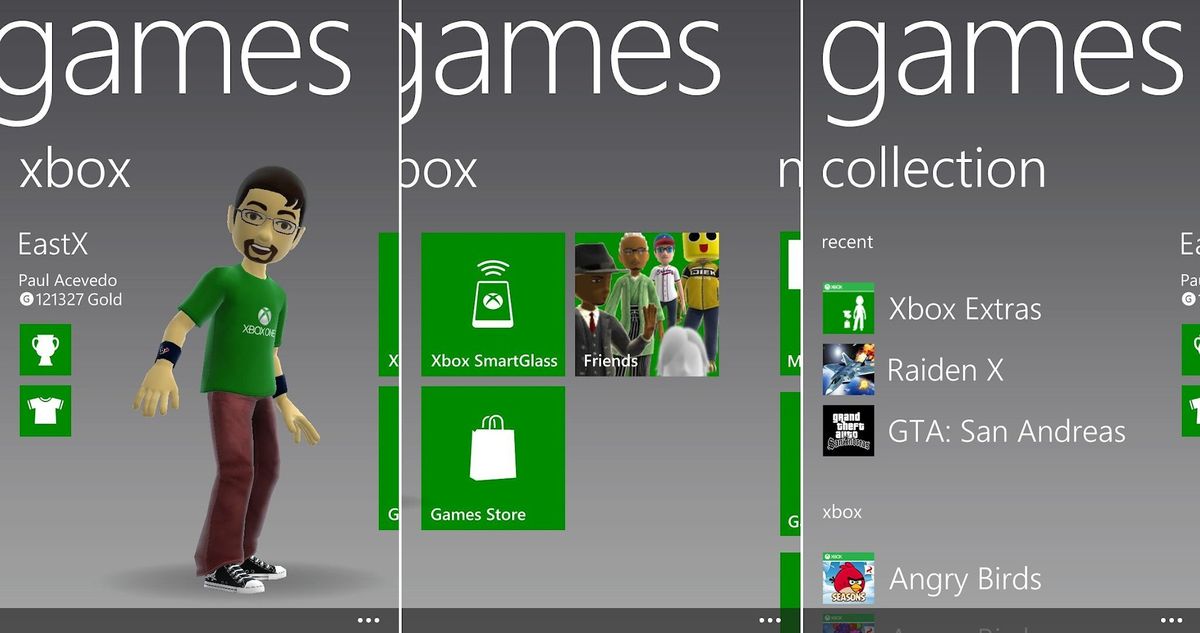Tap the SmartGlass wireless signal glyph
The image size is (1200, 633).
(x=493, y=268)
